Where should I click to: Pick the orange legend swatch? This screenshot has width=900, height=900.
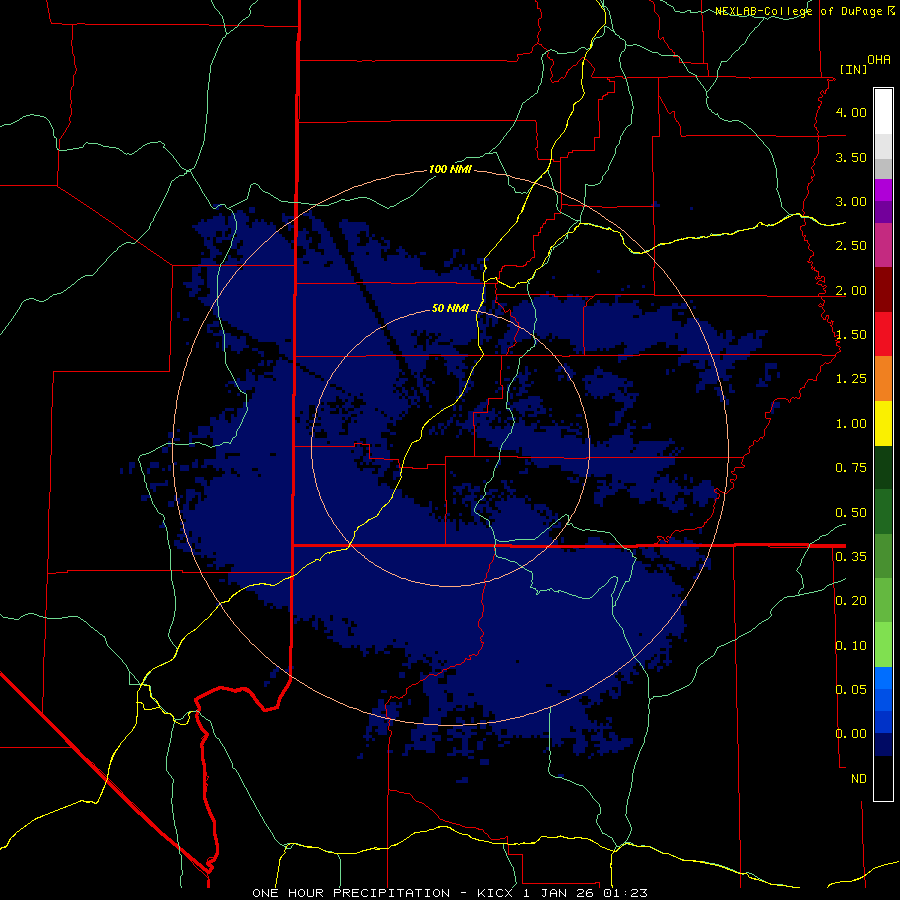[883, 379]
